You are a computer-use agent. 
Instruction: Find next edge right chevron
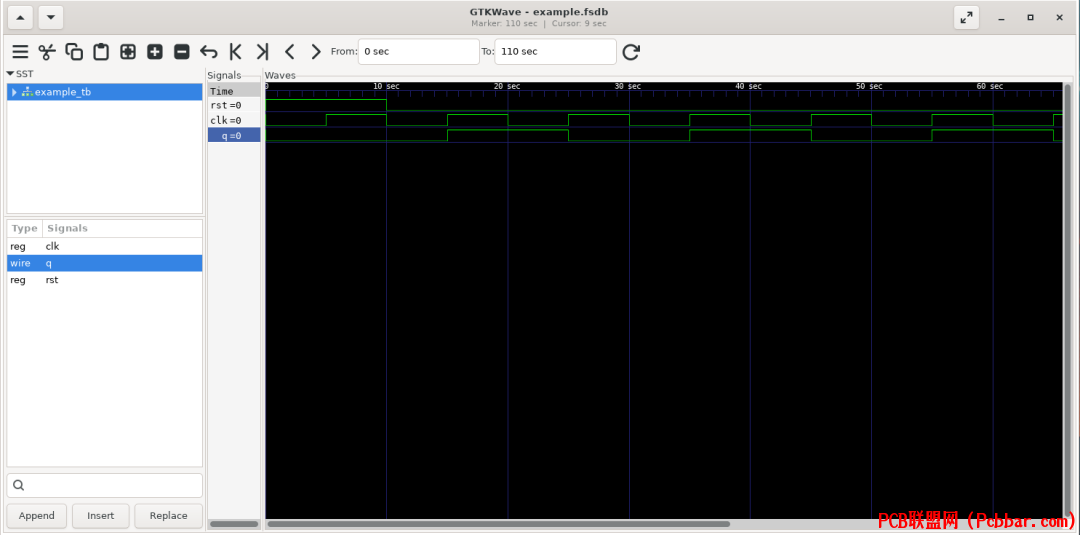[316, 52]
